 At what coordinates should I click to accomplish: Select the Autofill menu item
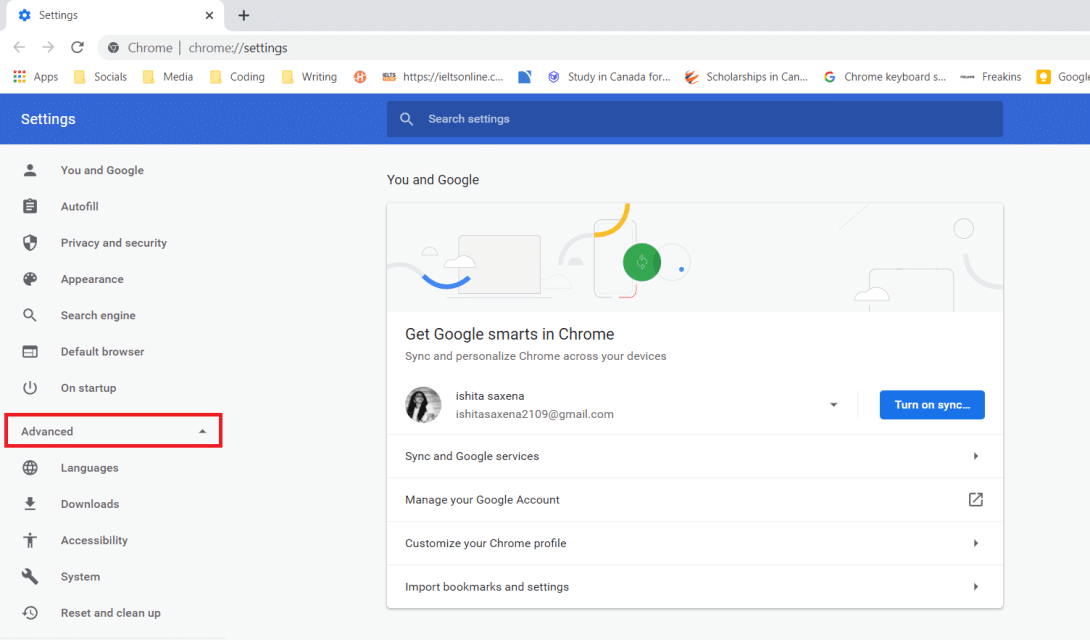point(79,206)
